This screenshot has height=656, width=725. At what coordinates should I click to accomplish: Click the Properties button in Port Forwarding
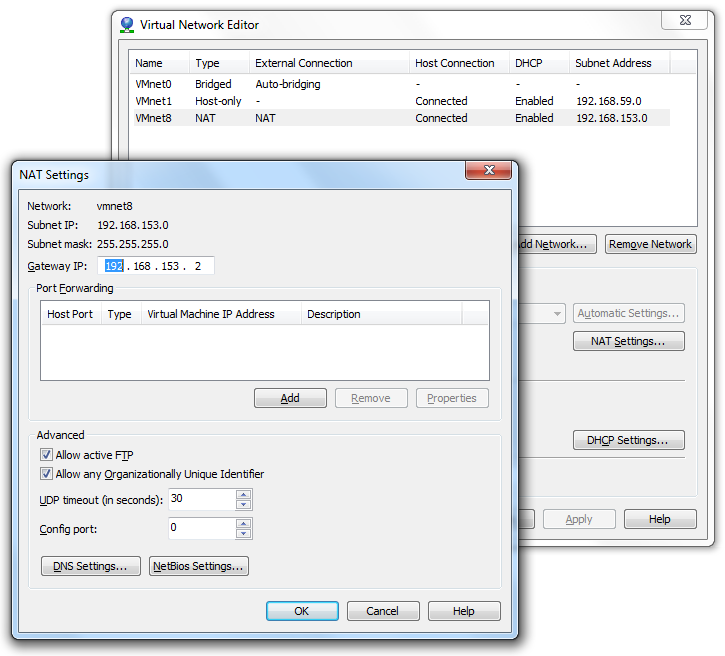point(452,398)
